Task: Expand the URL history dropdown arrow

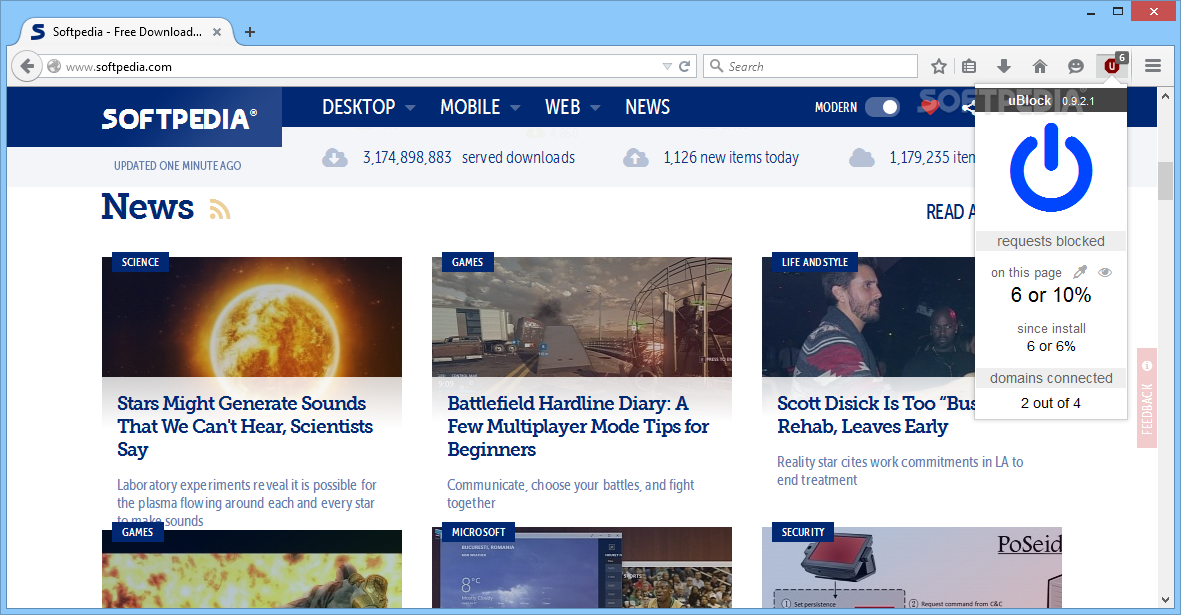Action: [x=667, y=66]
